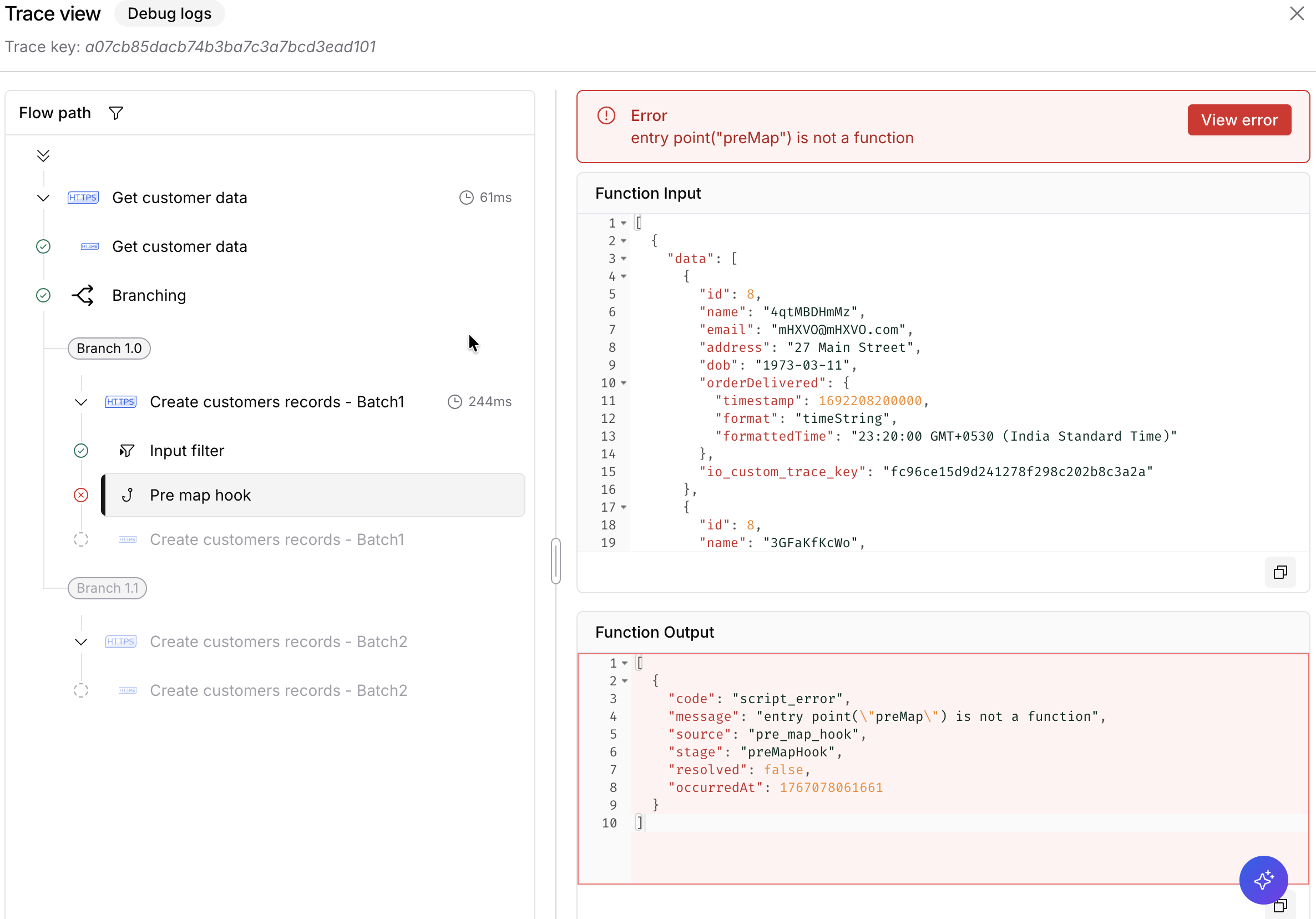Screen dimensions: 1316x919
Task: Click the double-chevron expand all icon
Action: 43,155
